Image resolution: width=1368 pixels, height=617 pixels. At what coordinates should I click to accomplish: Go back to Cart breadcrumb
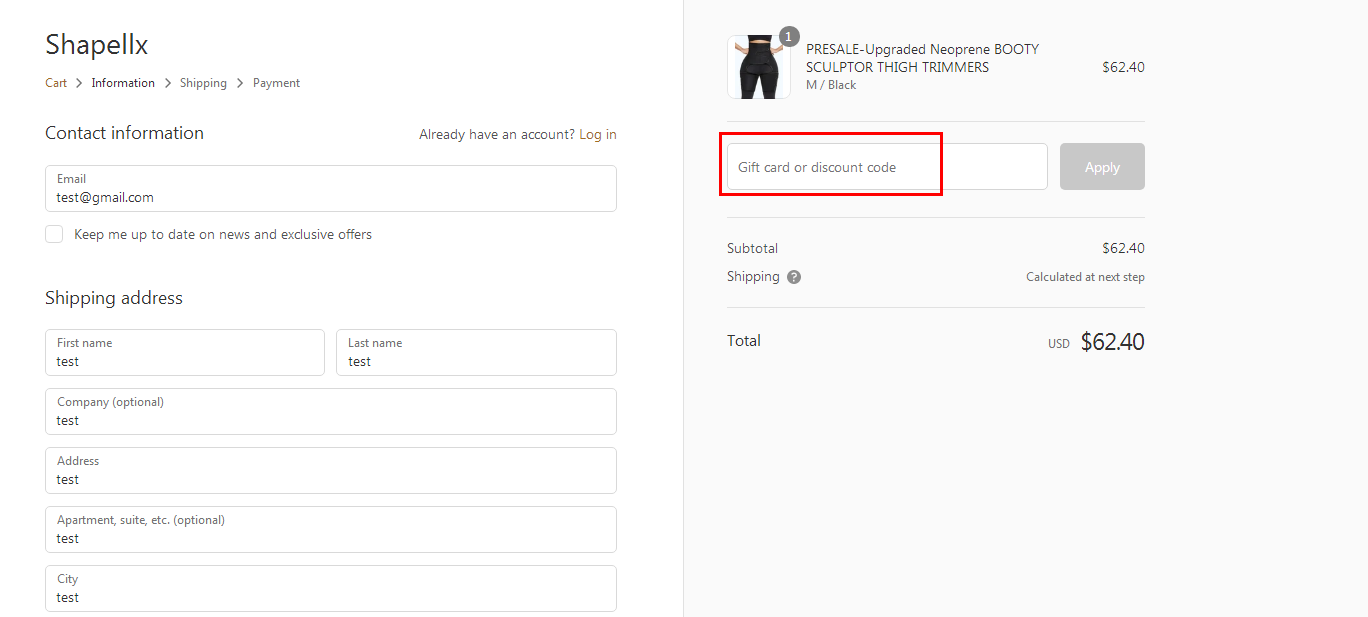tap(56, 83)
